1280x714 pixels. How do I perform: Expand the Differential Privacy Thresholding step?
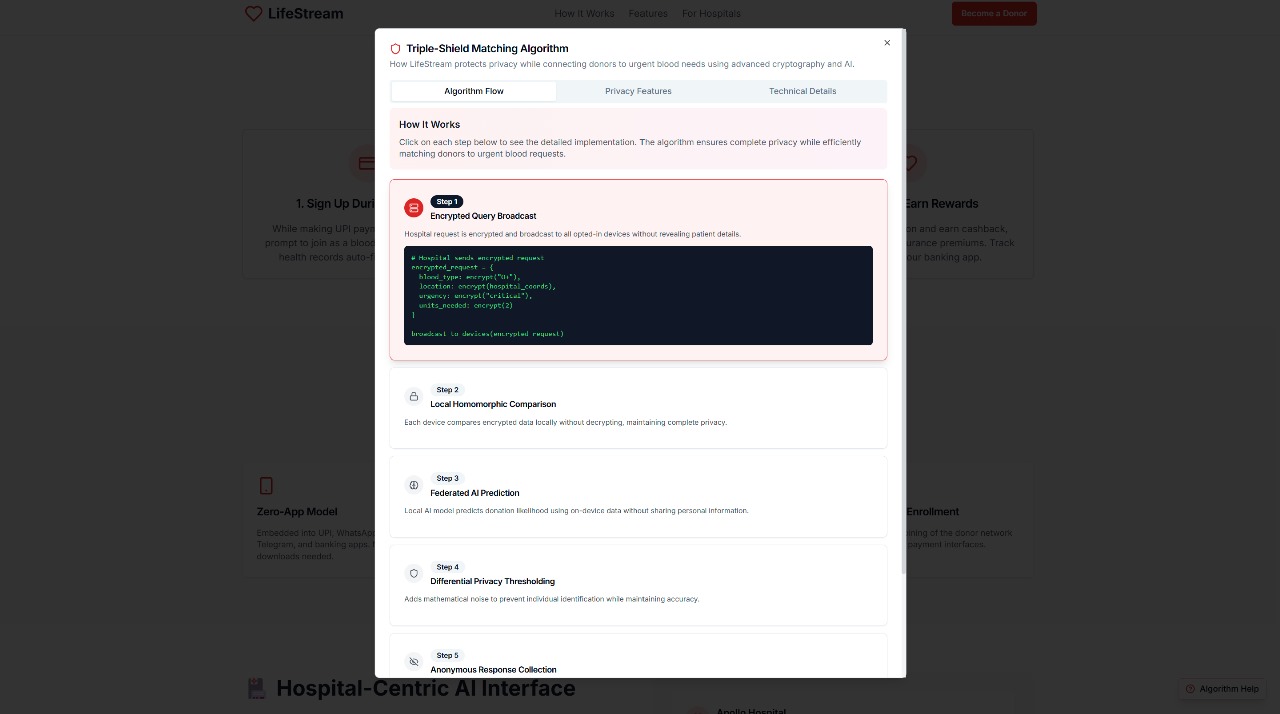[638, 585]
